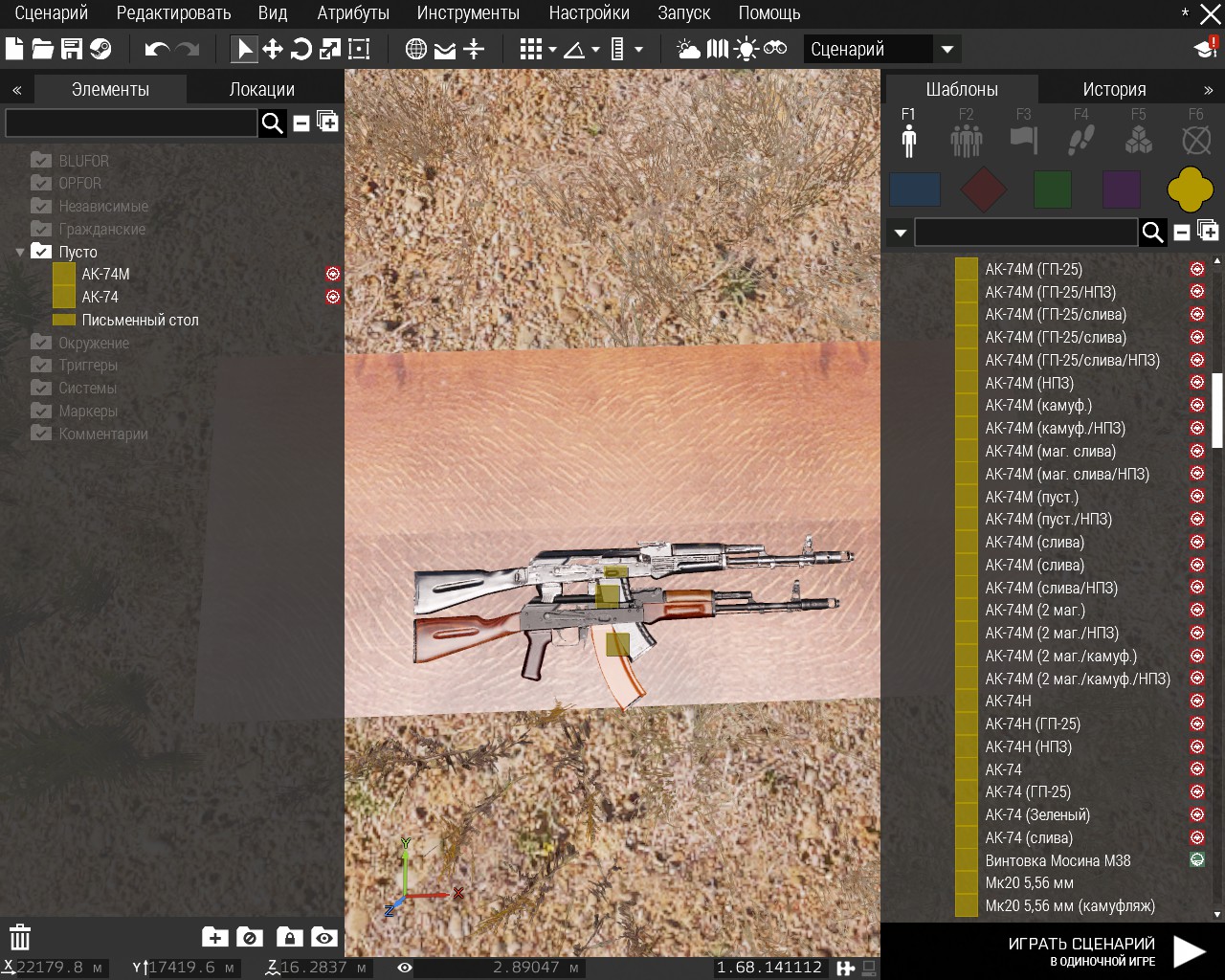Open the Инструменты menu
The image size is (1225, 980).
(468, 13)
